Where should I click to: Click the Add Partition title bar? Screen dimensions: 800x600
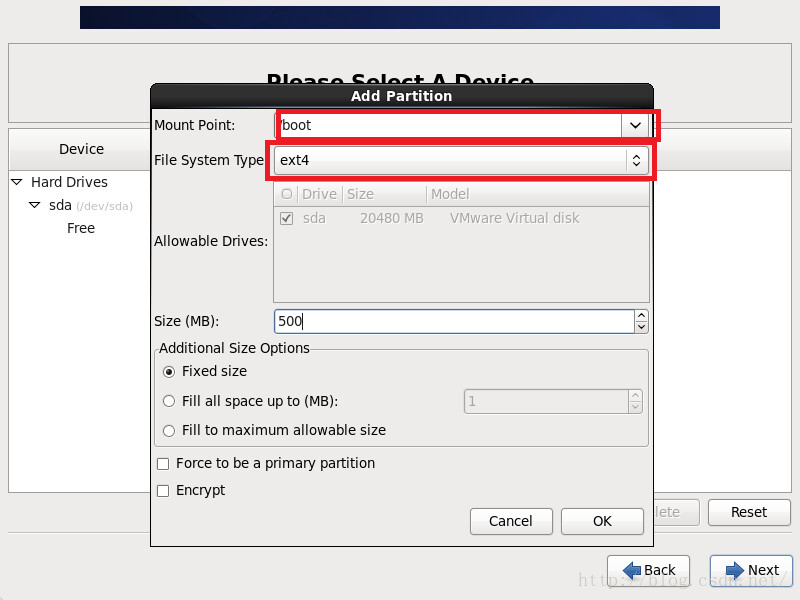402,96
